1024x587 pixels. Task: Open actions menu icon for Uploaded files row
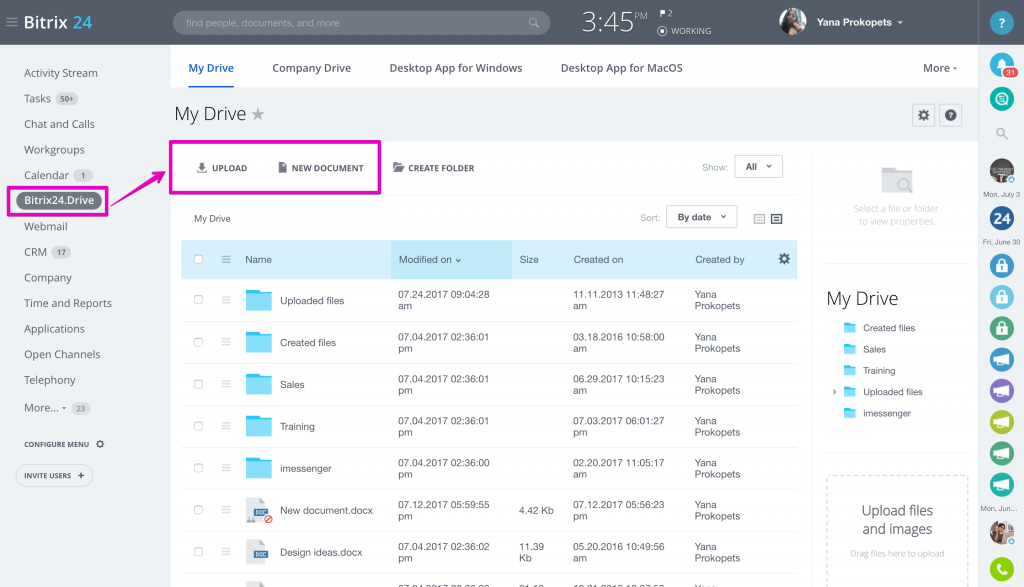pos(226,300)
